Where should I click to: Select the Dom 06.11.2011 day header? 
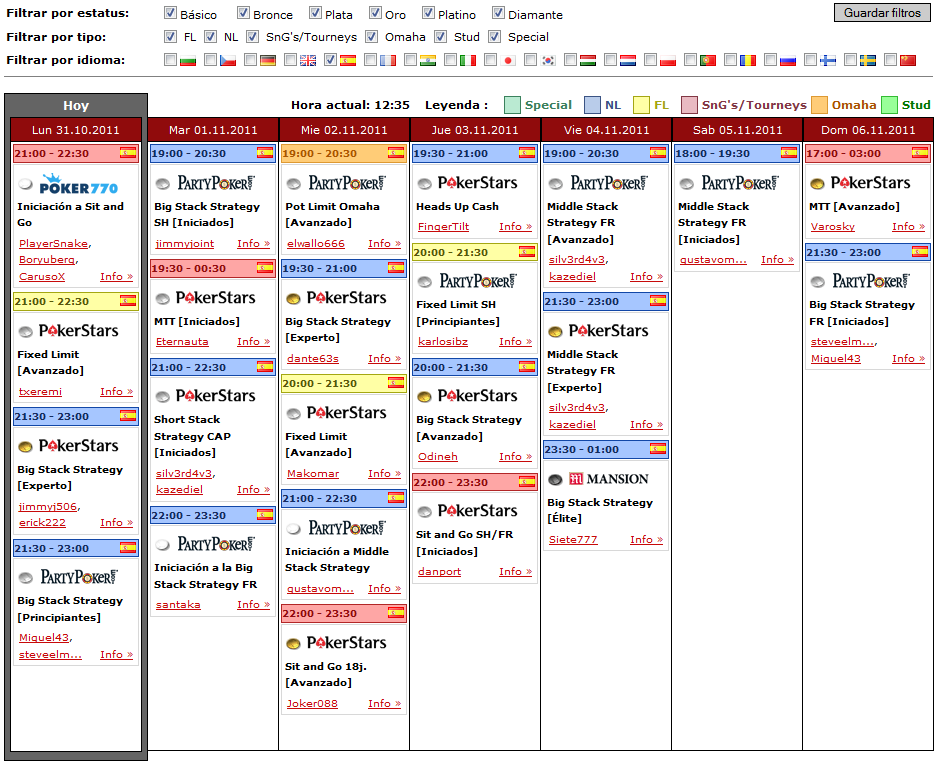point(868,130)
